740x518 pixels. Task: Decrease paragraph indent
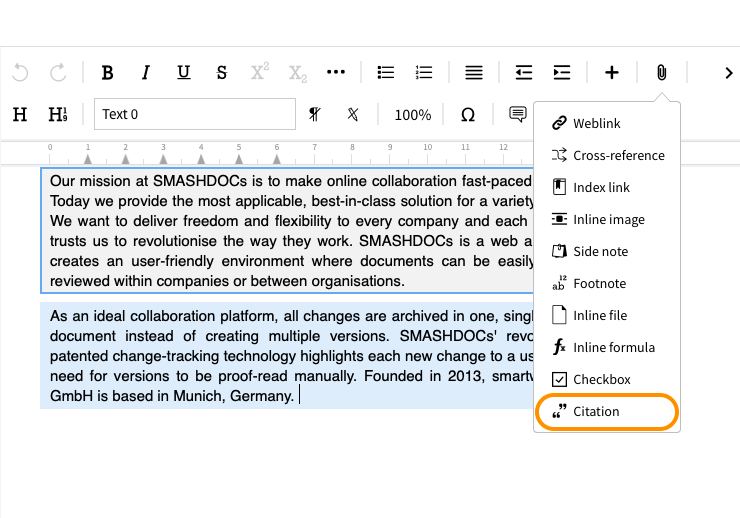point(524,72)
